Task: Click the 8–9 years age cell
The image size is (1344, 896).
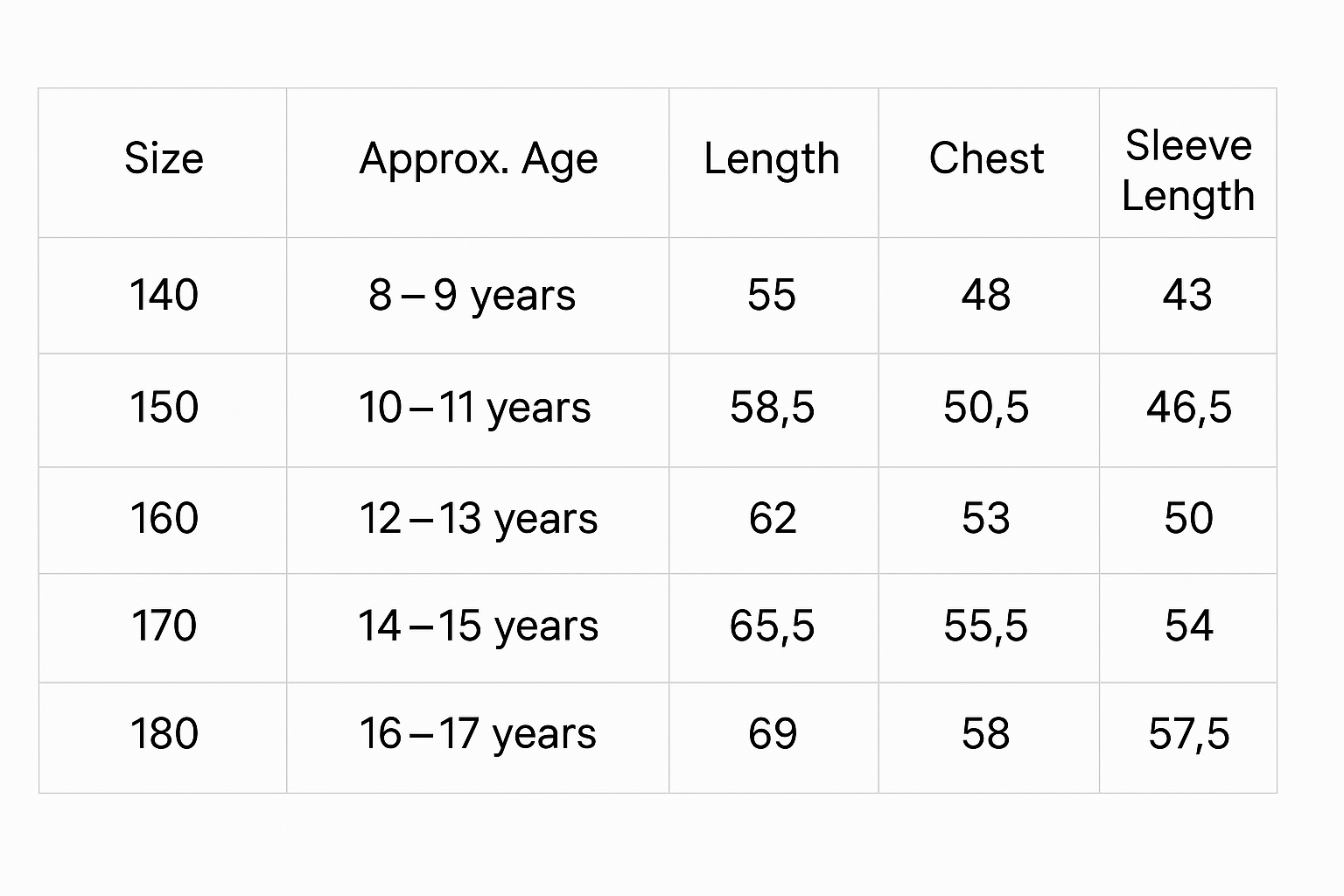Action: [472, 295]
